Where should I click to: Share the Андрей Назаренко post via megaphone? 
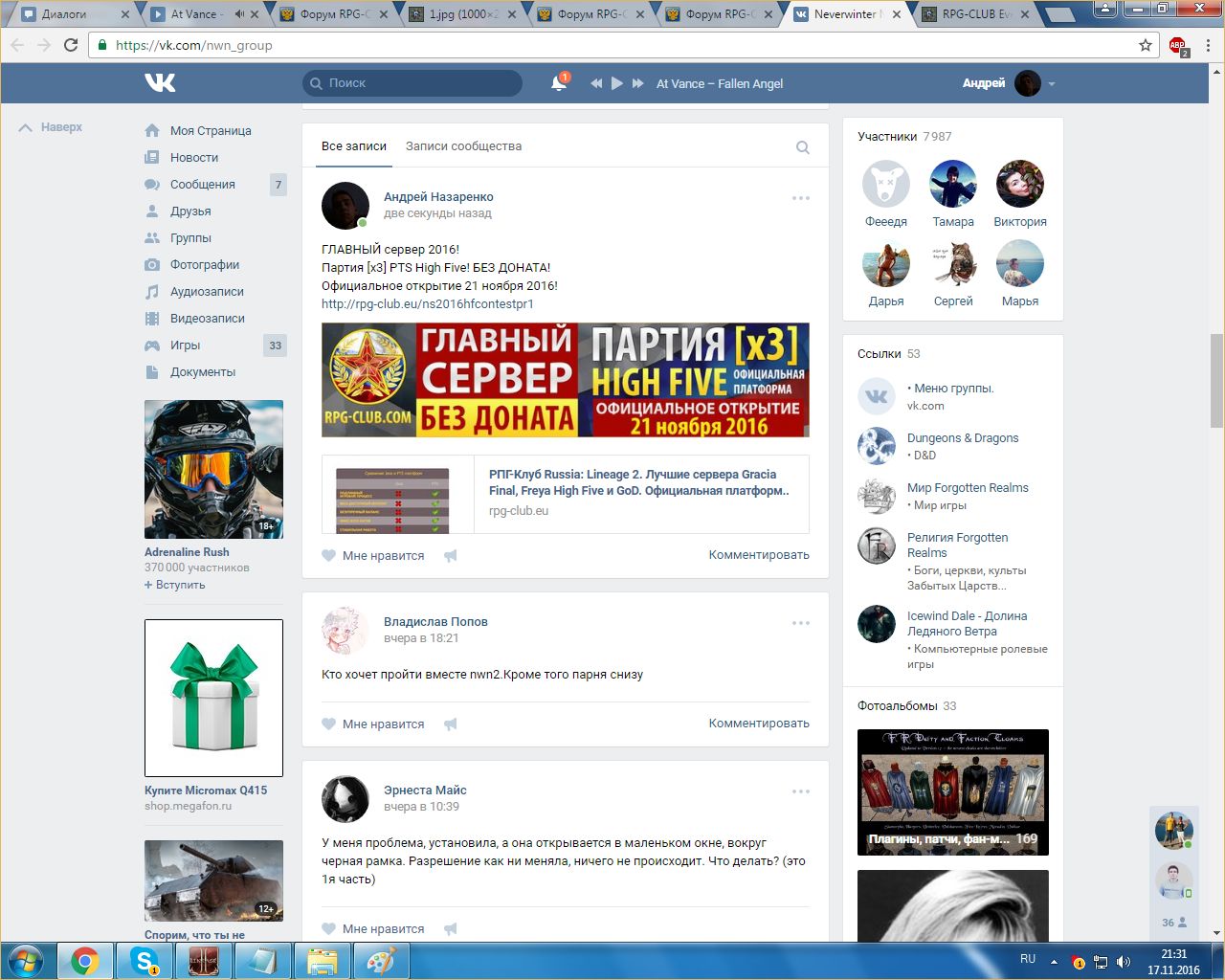tap(451, 556)
